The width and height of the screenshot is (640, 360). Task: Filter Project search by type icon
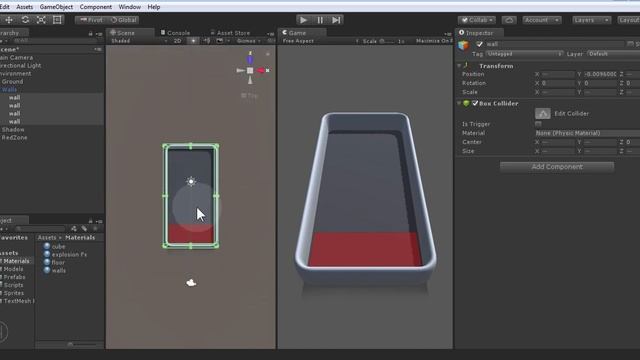click(74, 229)
